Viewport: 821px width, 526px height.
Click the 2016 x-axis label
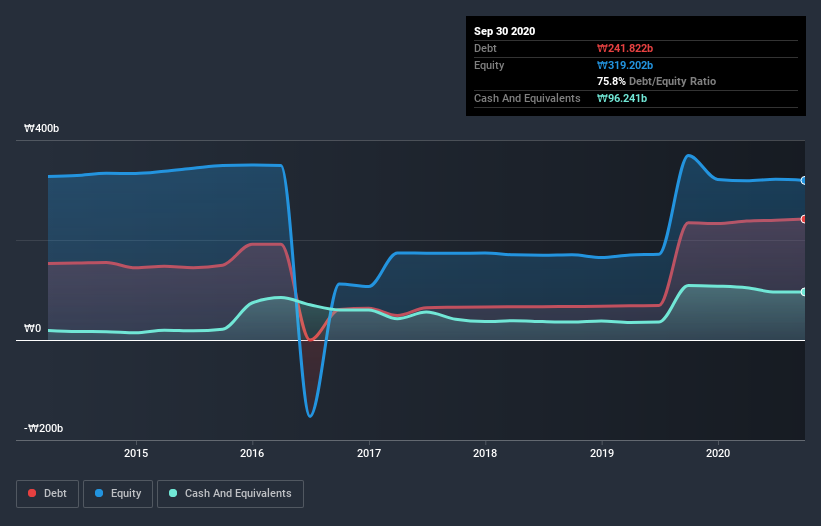pos(252,453)
